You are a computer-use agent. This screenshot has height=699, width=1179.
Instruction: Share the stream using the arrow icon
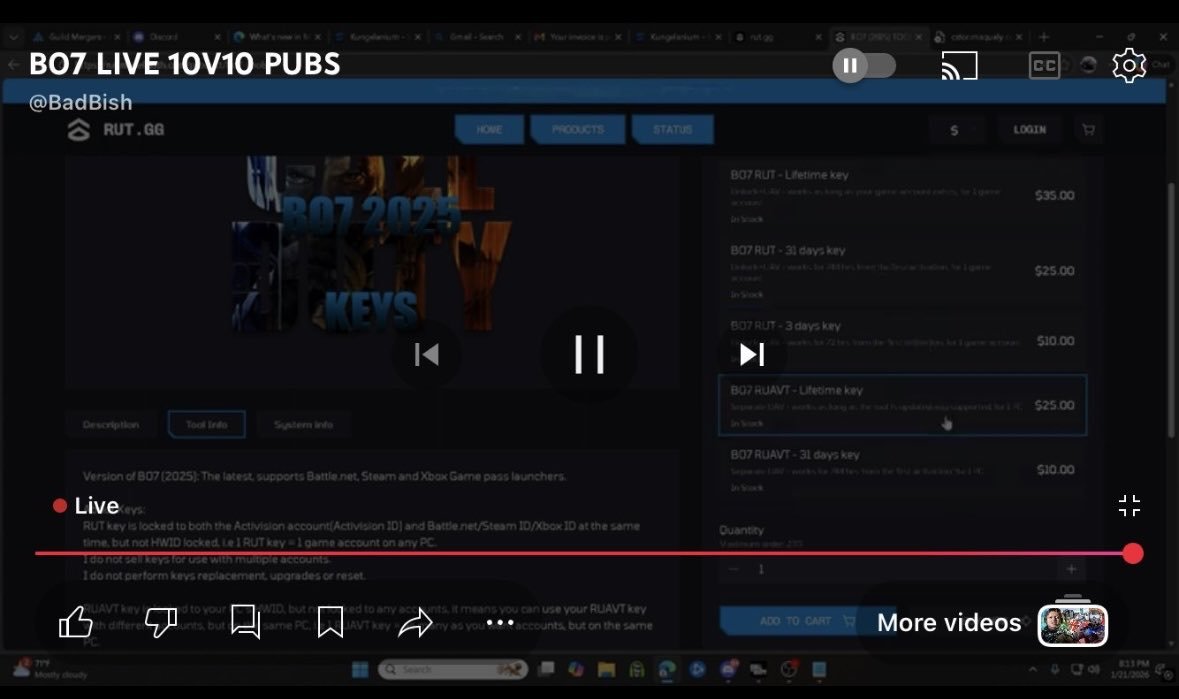tap(415, 622)
